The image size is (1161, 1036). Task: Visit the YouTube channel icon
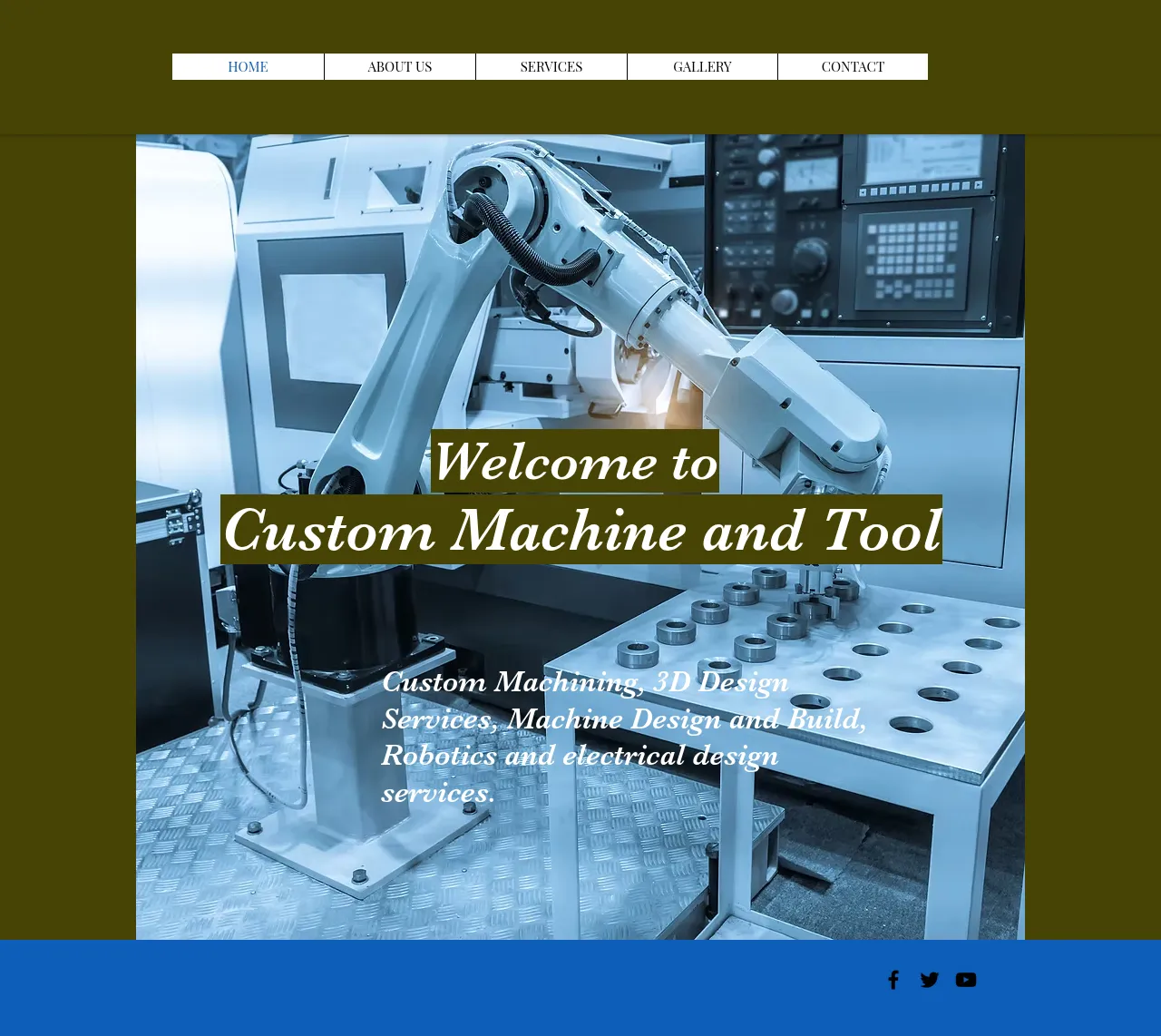tap(966, 980)
